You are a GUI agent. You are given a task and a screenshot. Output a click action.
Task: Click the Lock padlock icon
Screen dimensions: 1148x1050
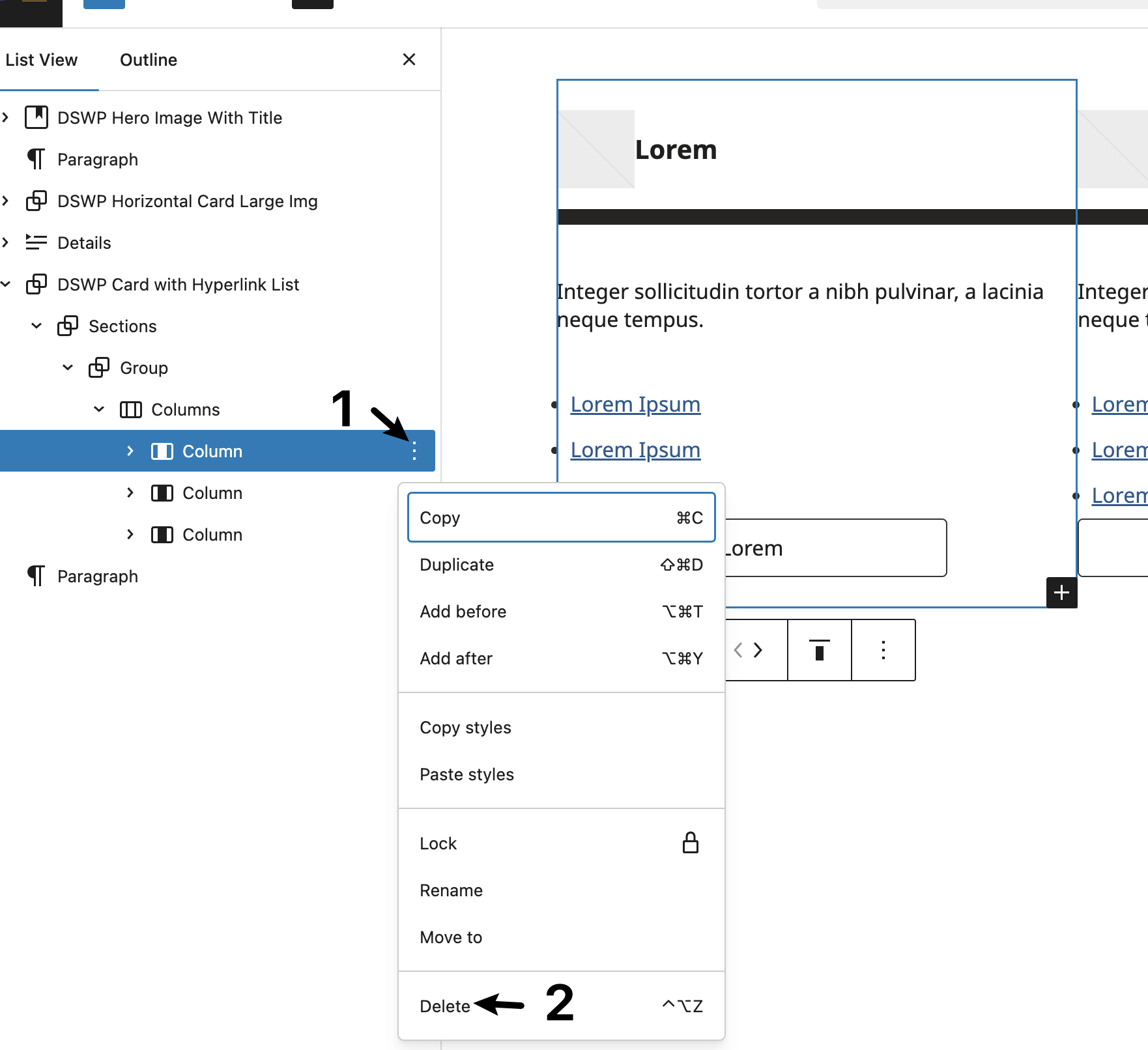coord(691,843)
